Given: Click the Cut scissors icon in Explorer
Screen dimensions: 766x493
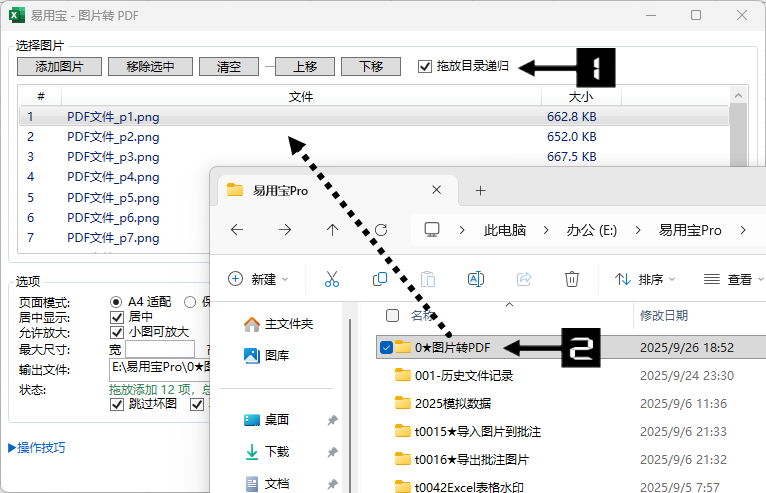Looking at the screenshot, I should 332,280.
